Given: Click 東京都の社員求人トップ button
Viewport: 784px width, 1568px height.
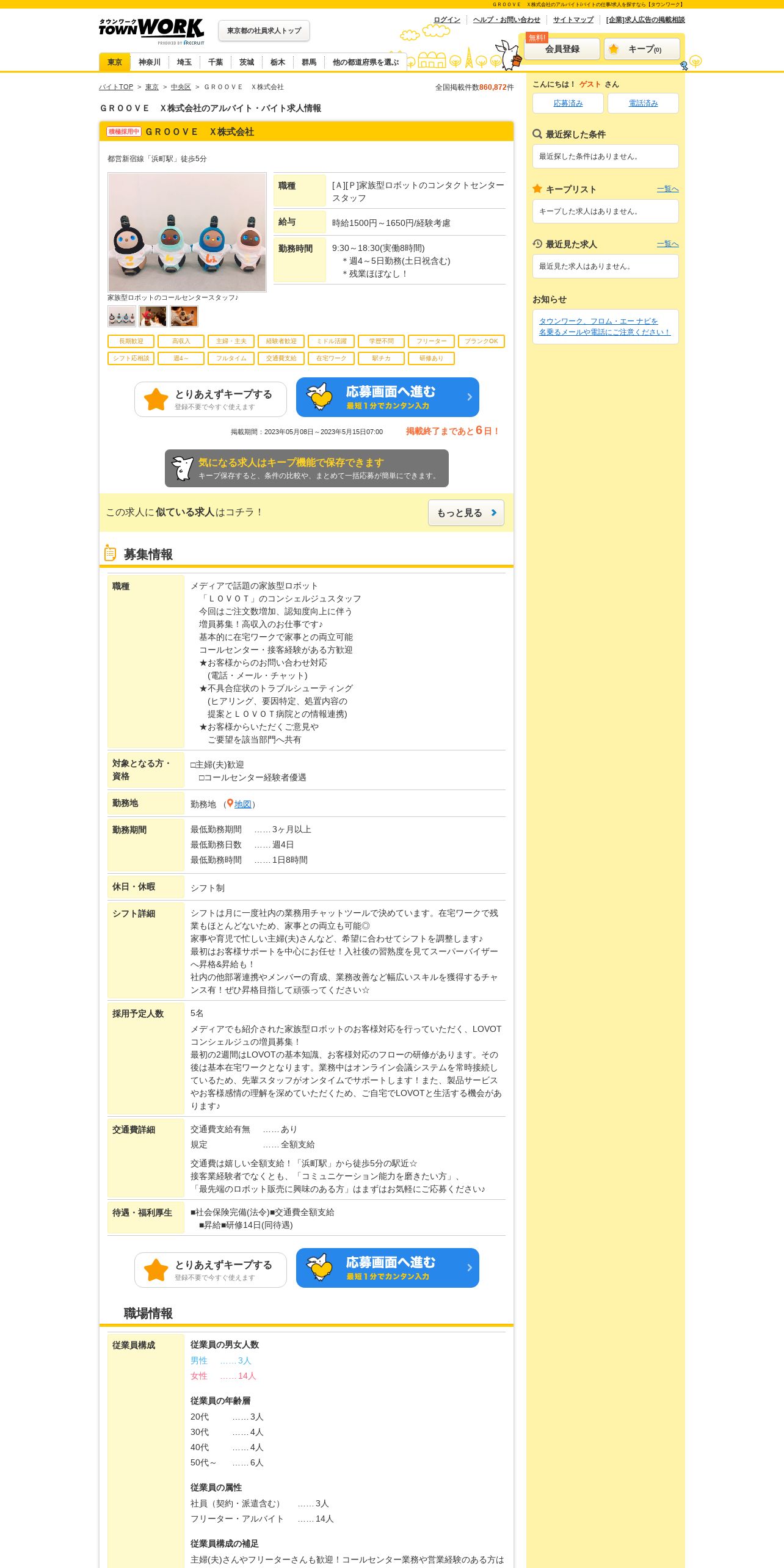Looking at the screenshot, I should click(264, 31).
